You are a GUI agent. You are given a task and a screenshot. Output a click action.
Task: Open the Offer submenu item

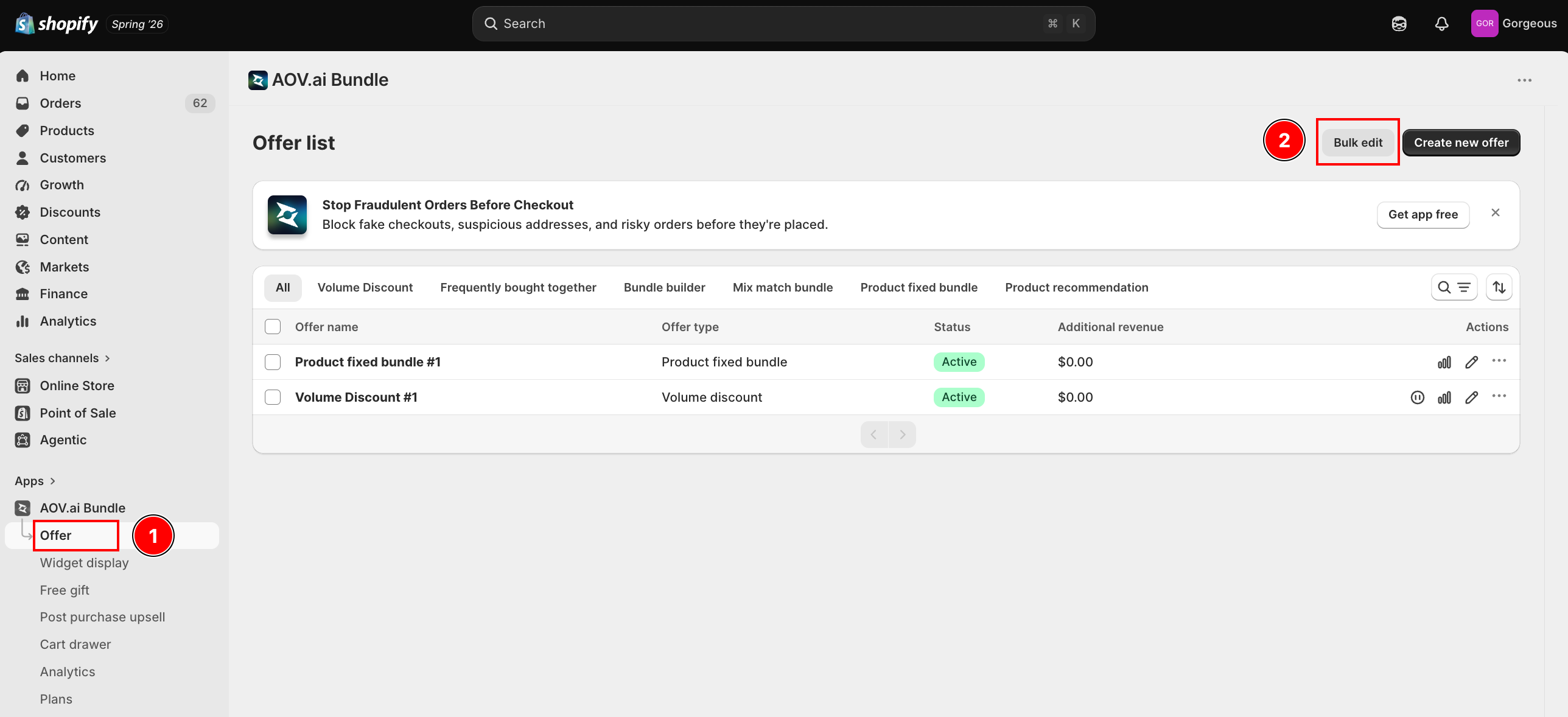point(56,536)
